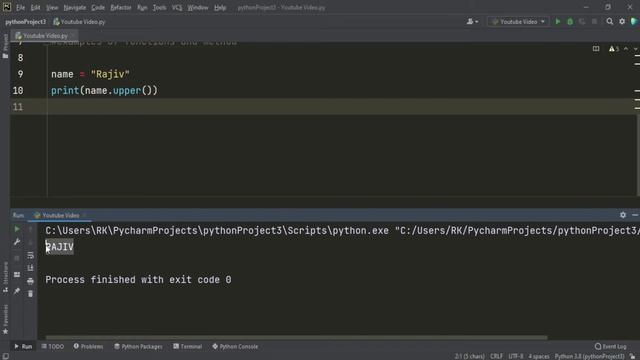Viewport: 640px width, 360px height.
Task: Open the Python Packages tool window
Action: 138,347
